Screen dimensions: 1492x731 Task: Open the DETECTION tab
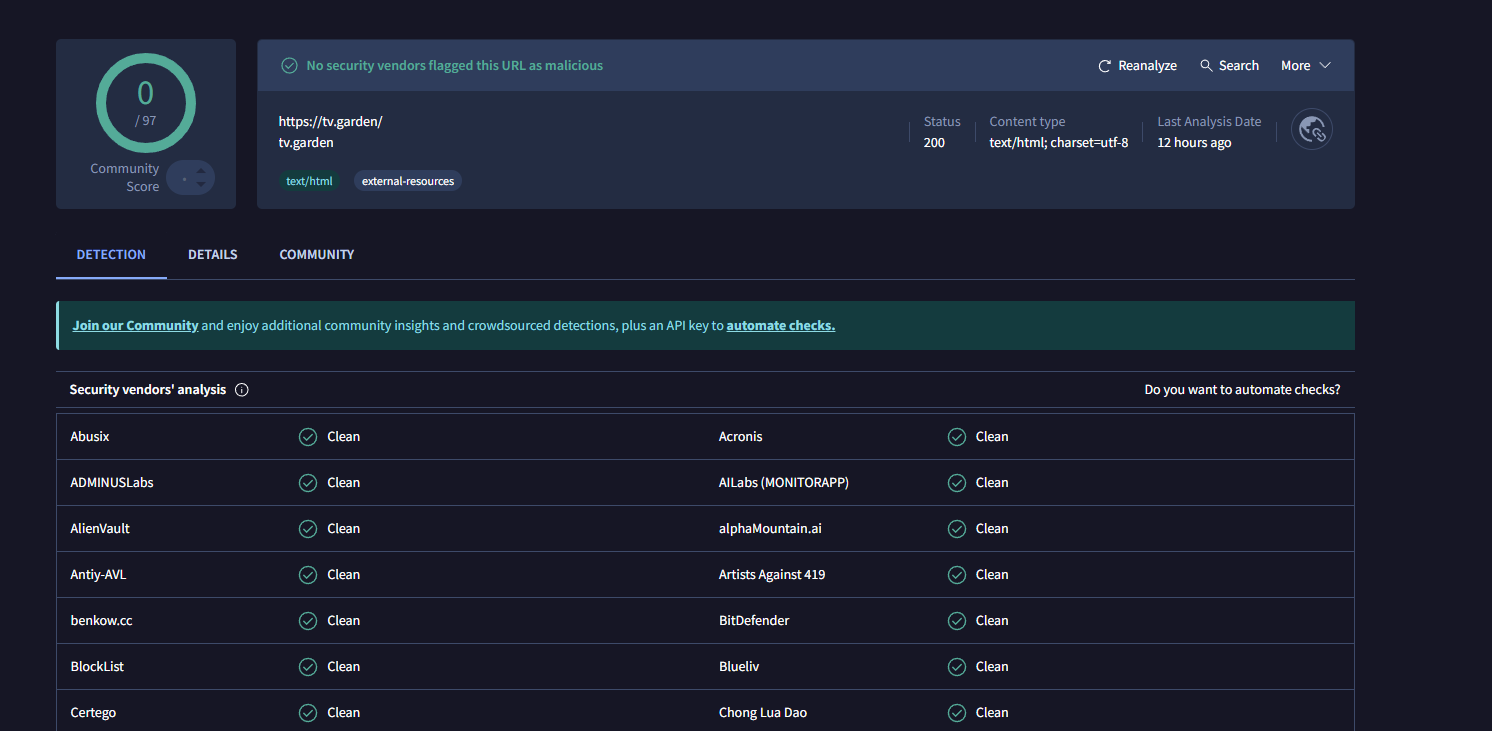(x=111, y=255)
